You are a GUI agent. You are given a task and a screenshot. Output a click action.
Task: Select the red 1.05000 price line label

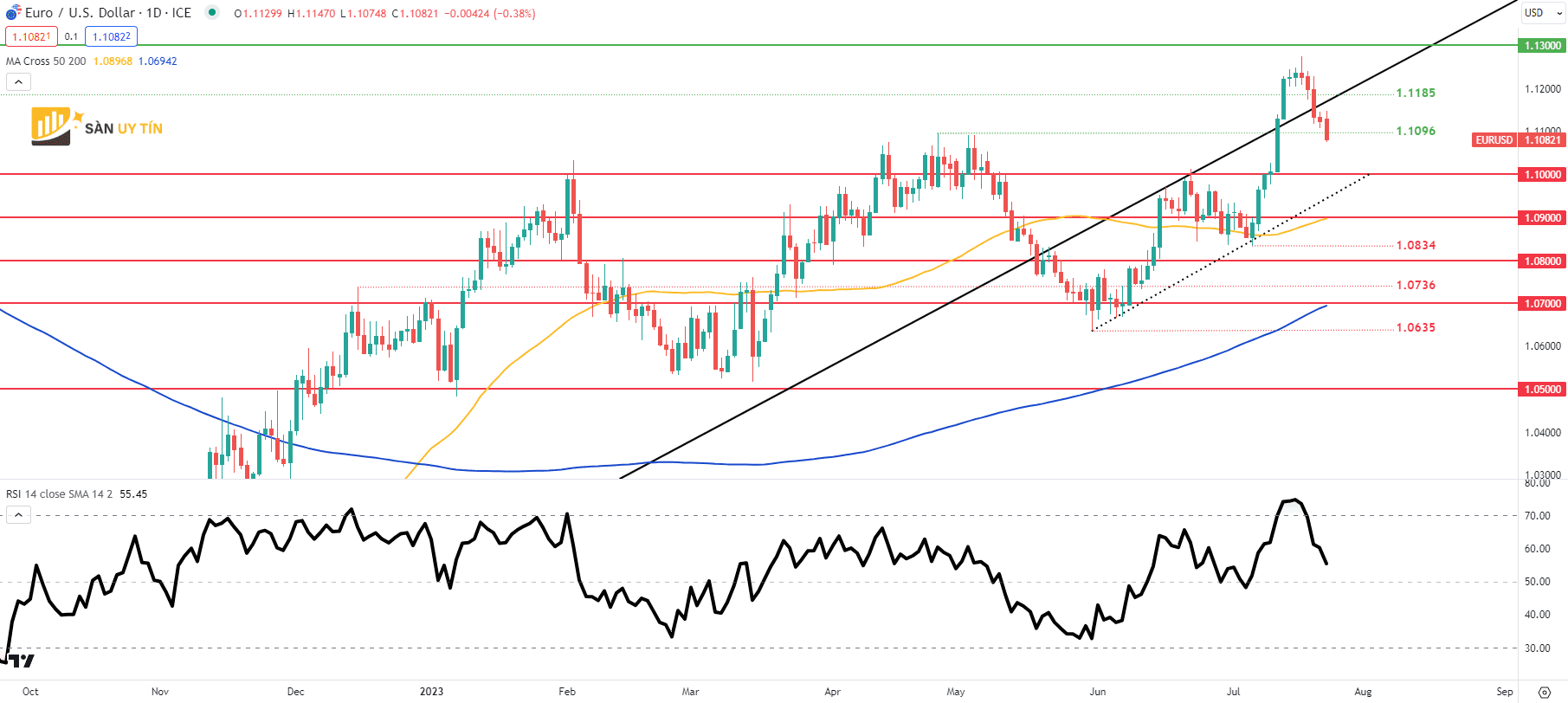click(x=1543, y=389)
